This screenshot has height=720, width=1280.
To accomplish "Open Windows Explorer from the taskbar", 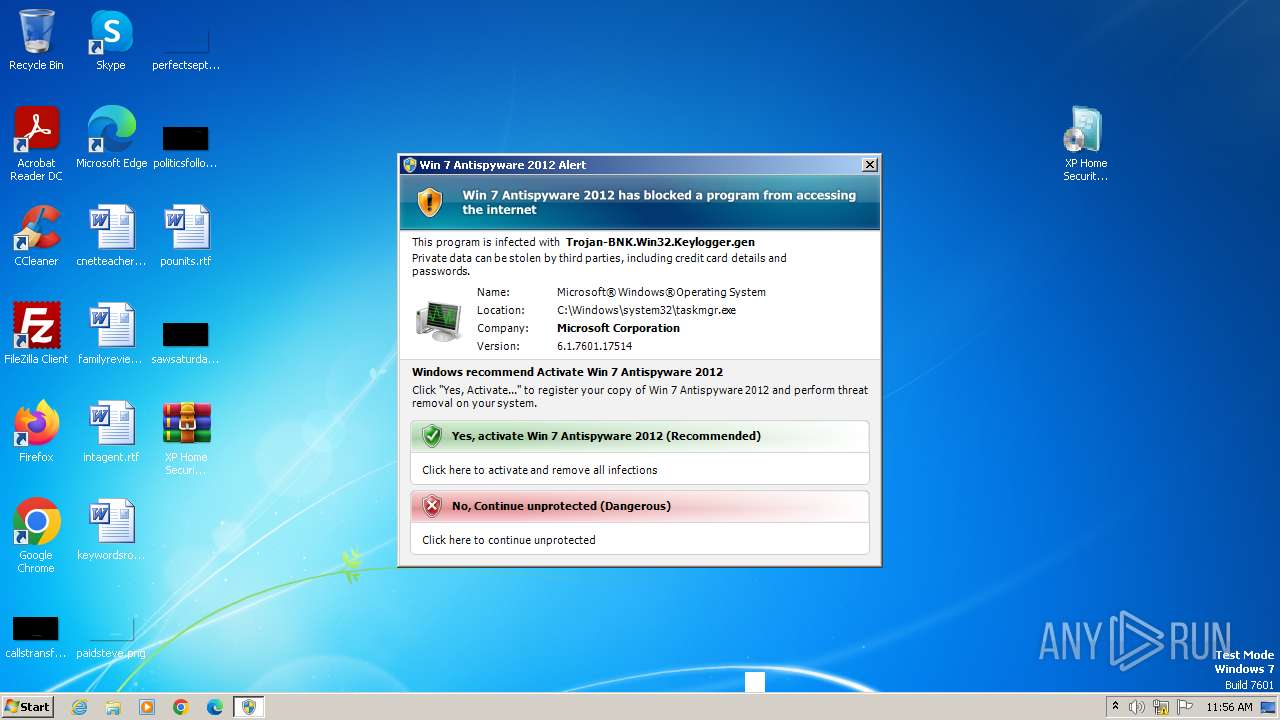I will [x=113, y=707].
